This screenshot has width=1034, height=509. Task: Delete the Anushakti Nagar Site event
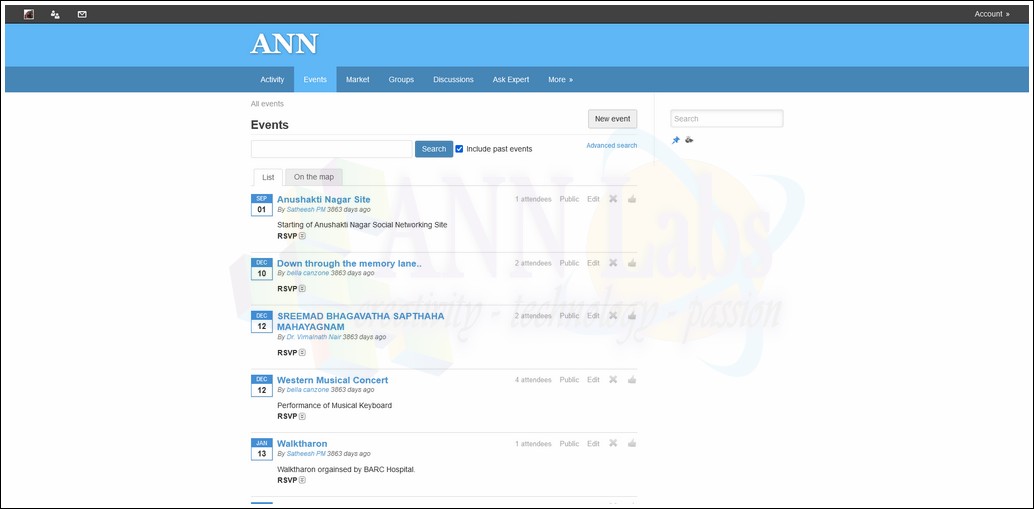pyautogui.click(x=613, y=199)
